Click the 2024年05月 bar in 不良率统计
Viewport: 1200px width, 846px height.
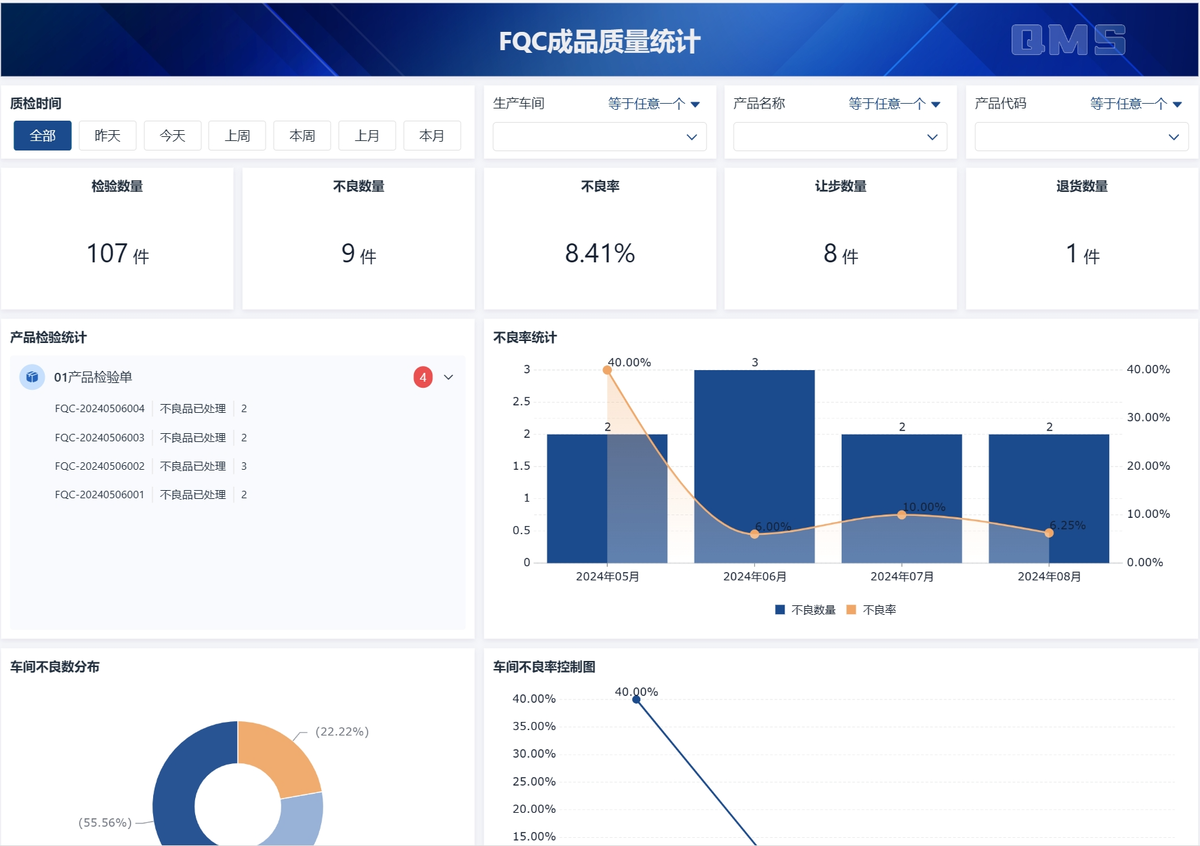[x=607, y=498]
